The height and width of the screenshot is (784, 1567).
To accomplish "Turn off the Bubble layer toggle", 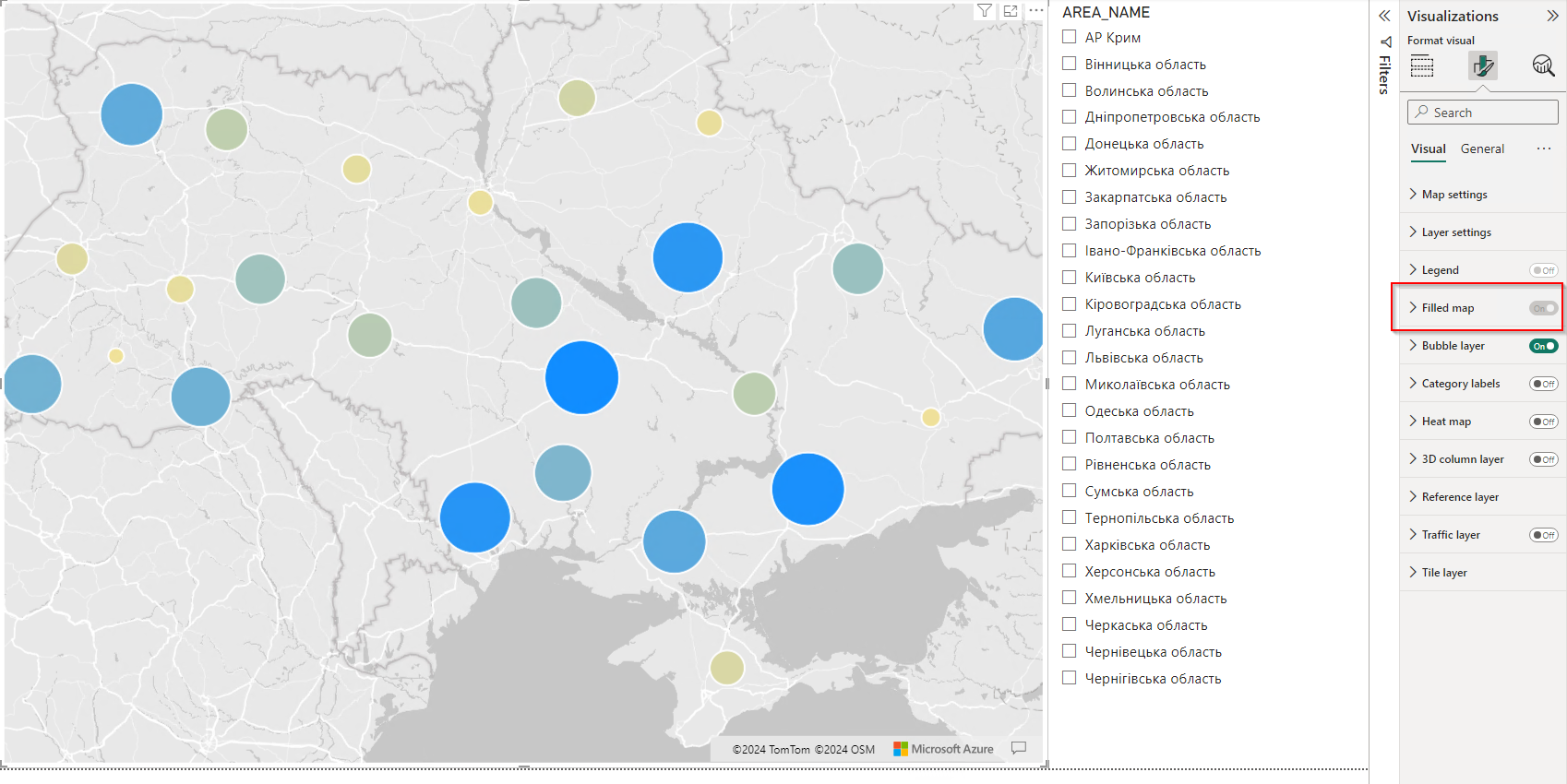I will coord(1544,346).
